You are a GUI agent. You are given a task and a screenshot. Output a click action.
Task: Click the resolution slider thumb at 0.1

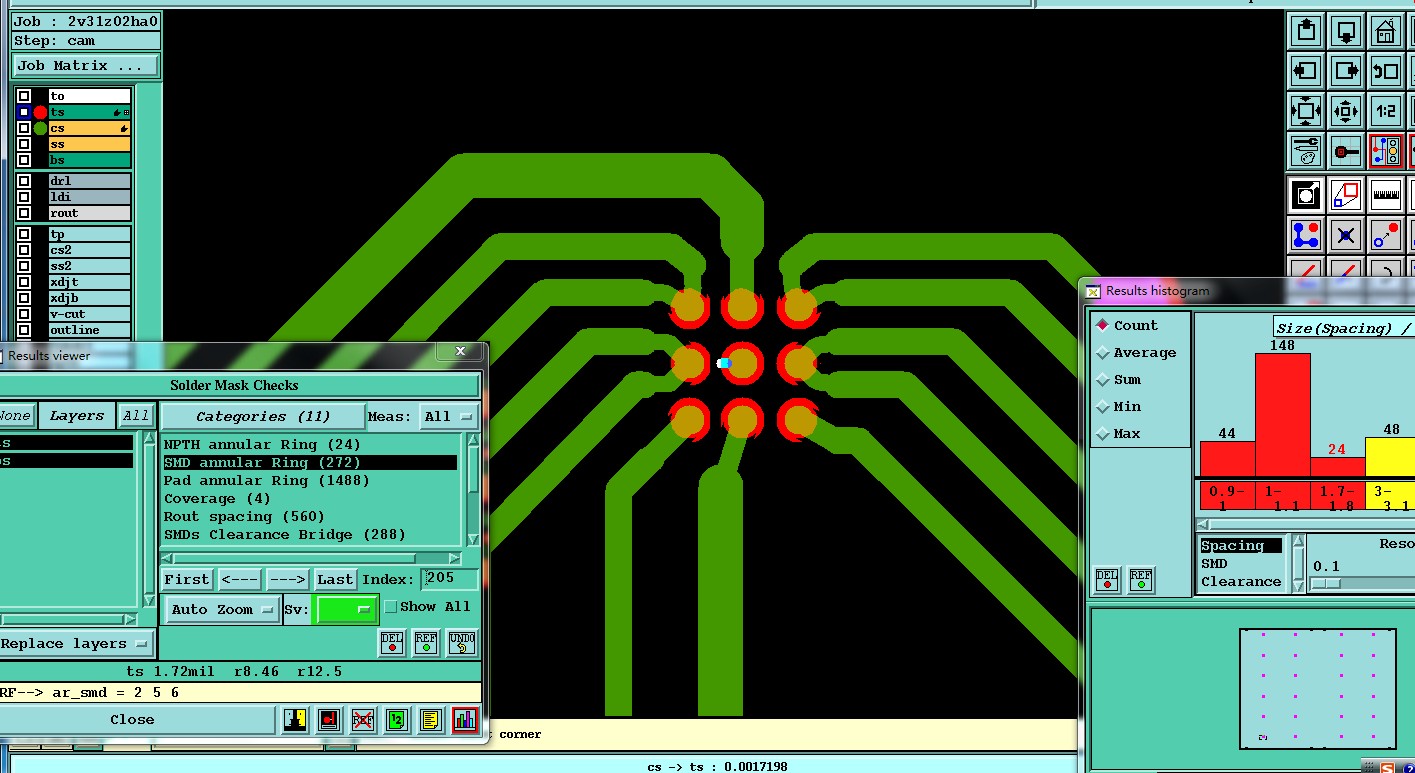click(x=1325, y=583)
